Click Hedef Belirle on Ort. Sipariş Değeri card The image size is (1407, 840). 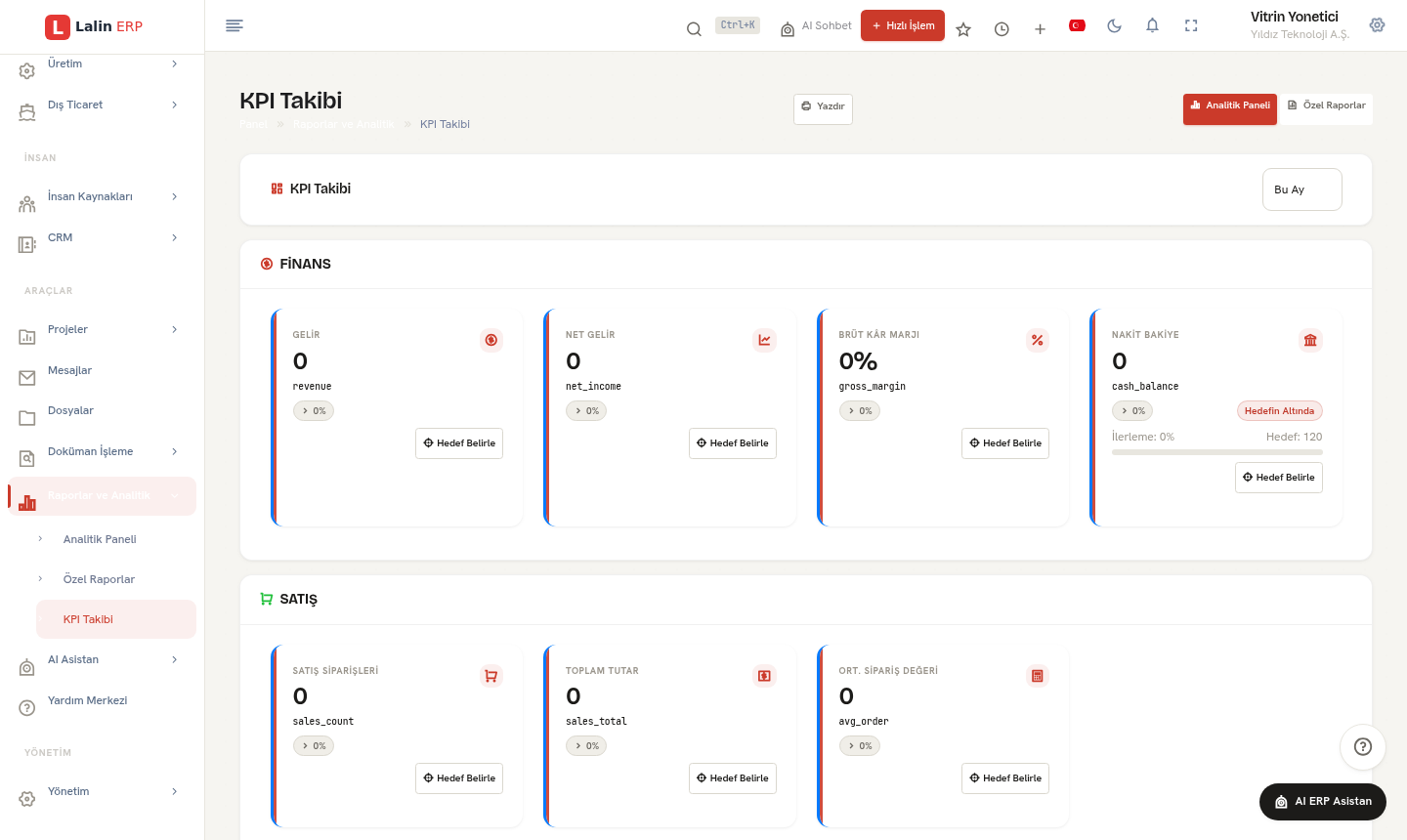(1005, 778)
